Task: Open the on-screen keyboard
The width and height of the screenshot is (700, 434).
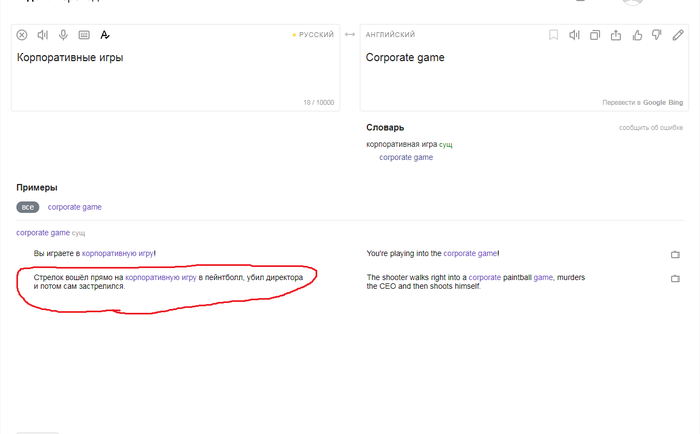Action: (84, 35)
